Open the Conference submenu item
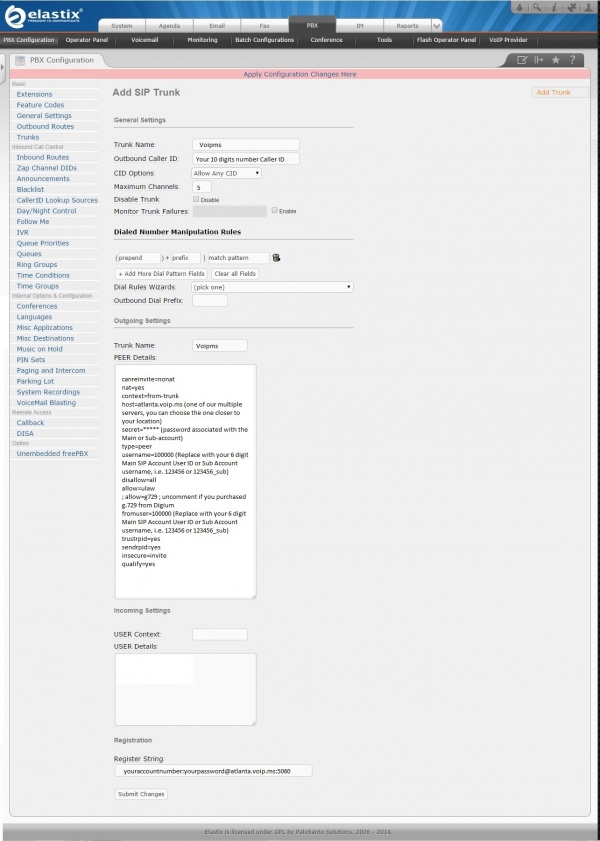Screen dimensions: 600x841 [327, 40]
